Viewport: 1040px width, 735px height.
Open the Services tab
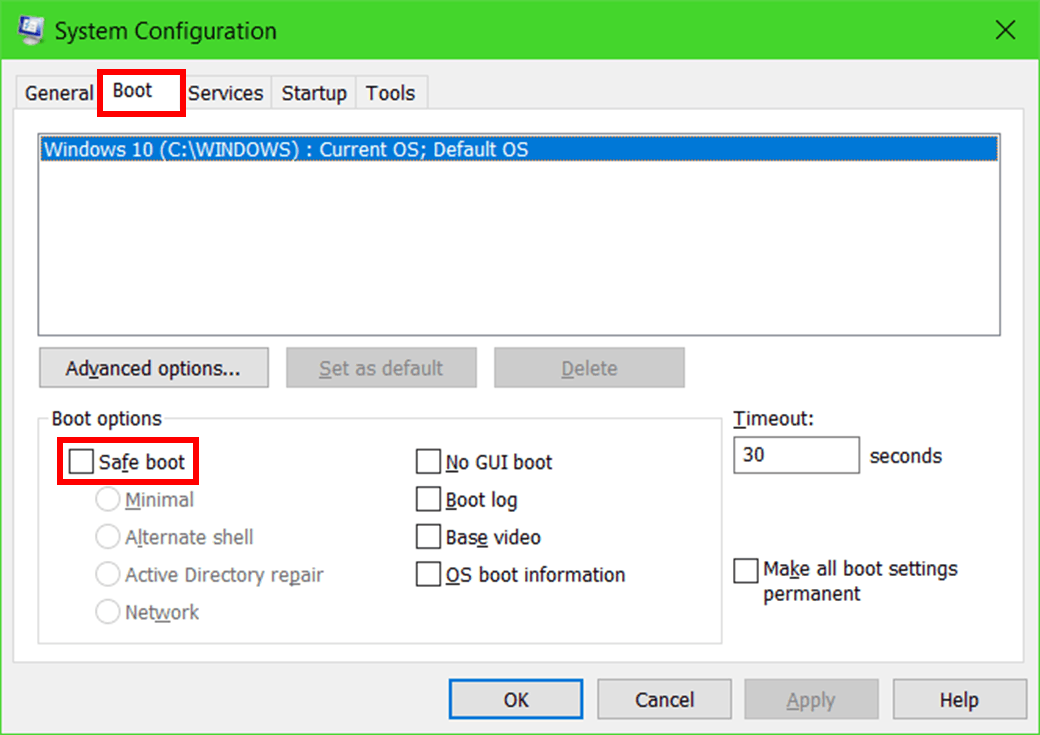226,92
